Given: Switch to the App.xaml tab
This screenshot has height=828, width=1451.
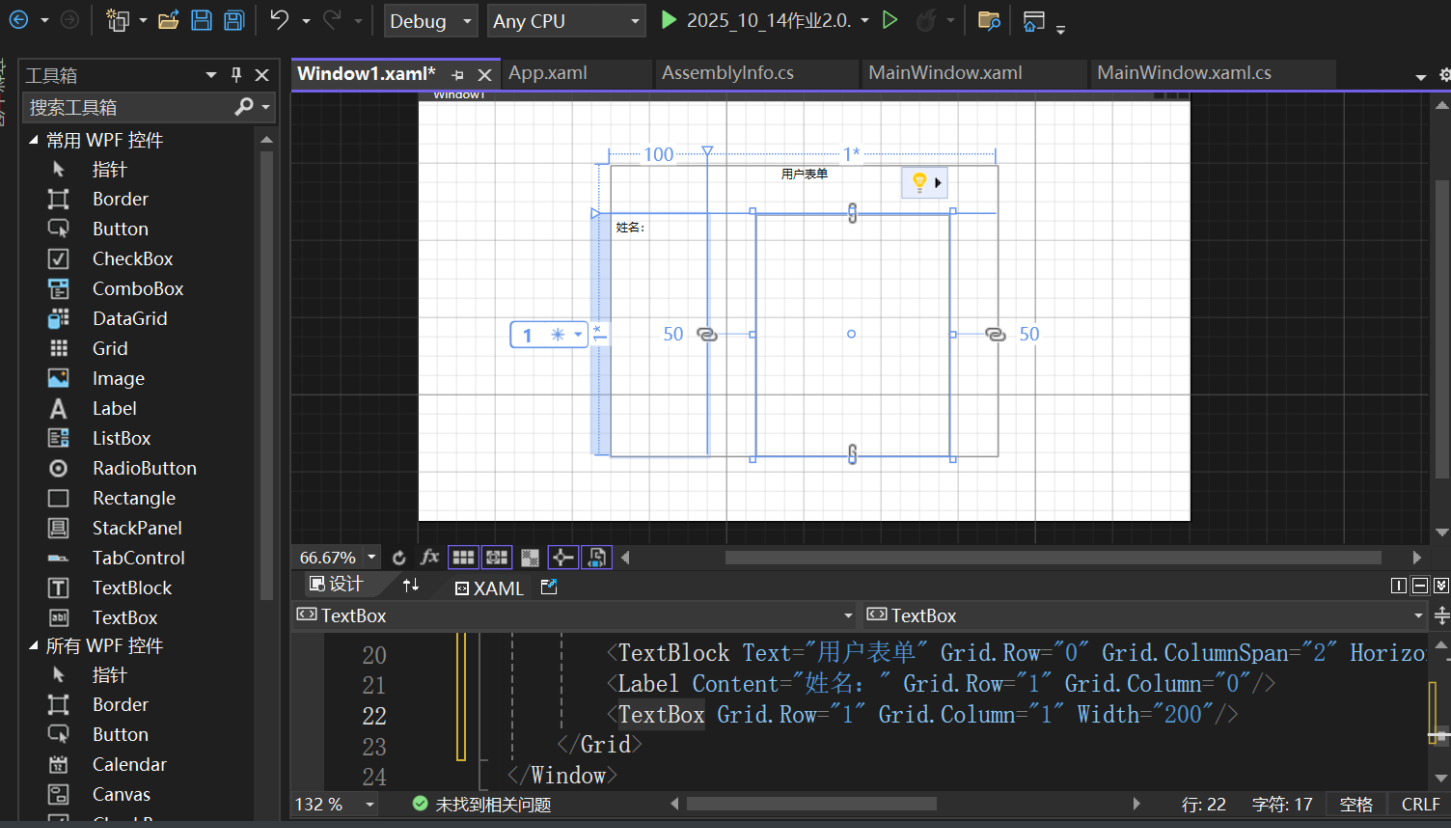Looking at the screenshot, I should (x=548, y=73).
